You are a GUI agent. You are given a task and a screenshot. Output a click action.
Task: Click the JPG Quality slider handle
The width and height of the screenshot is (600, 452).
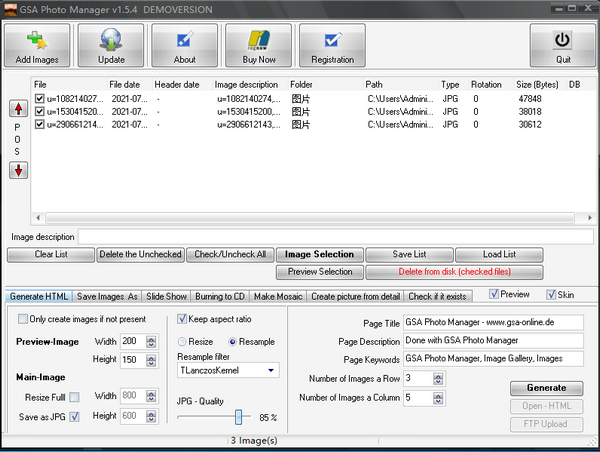click(239, 416)
